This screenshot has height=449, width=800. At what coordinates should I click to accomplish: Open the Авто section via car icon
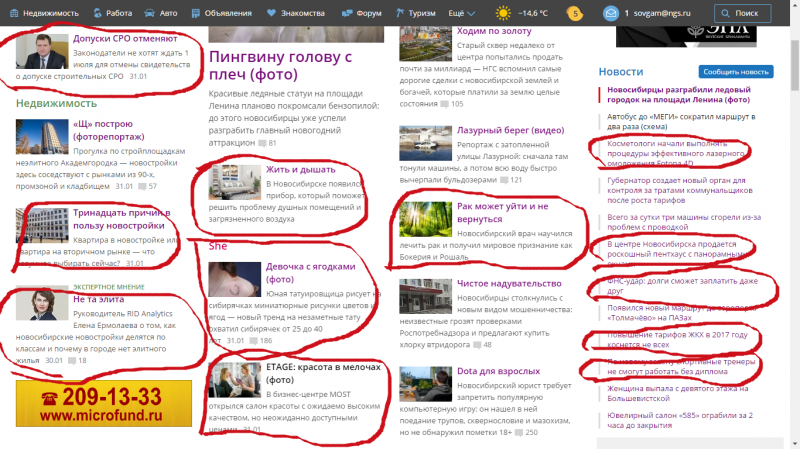[x=149, y=14]
